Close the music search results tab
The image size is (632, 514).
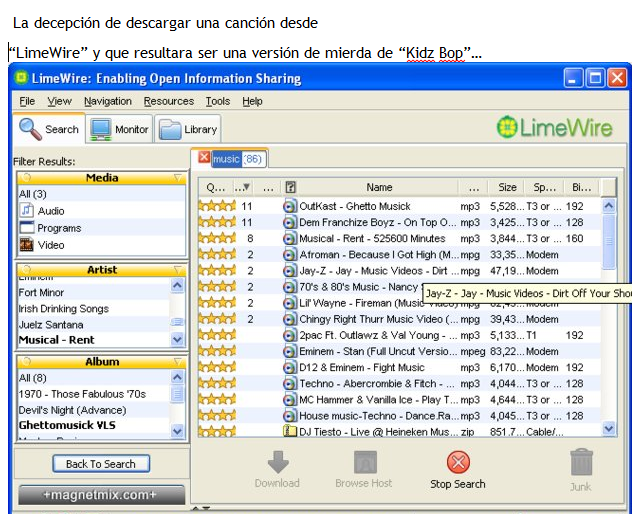point(204,157)
